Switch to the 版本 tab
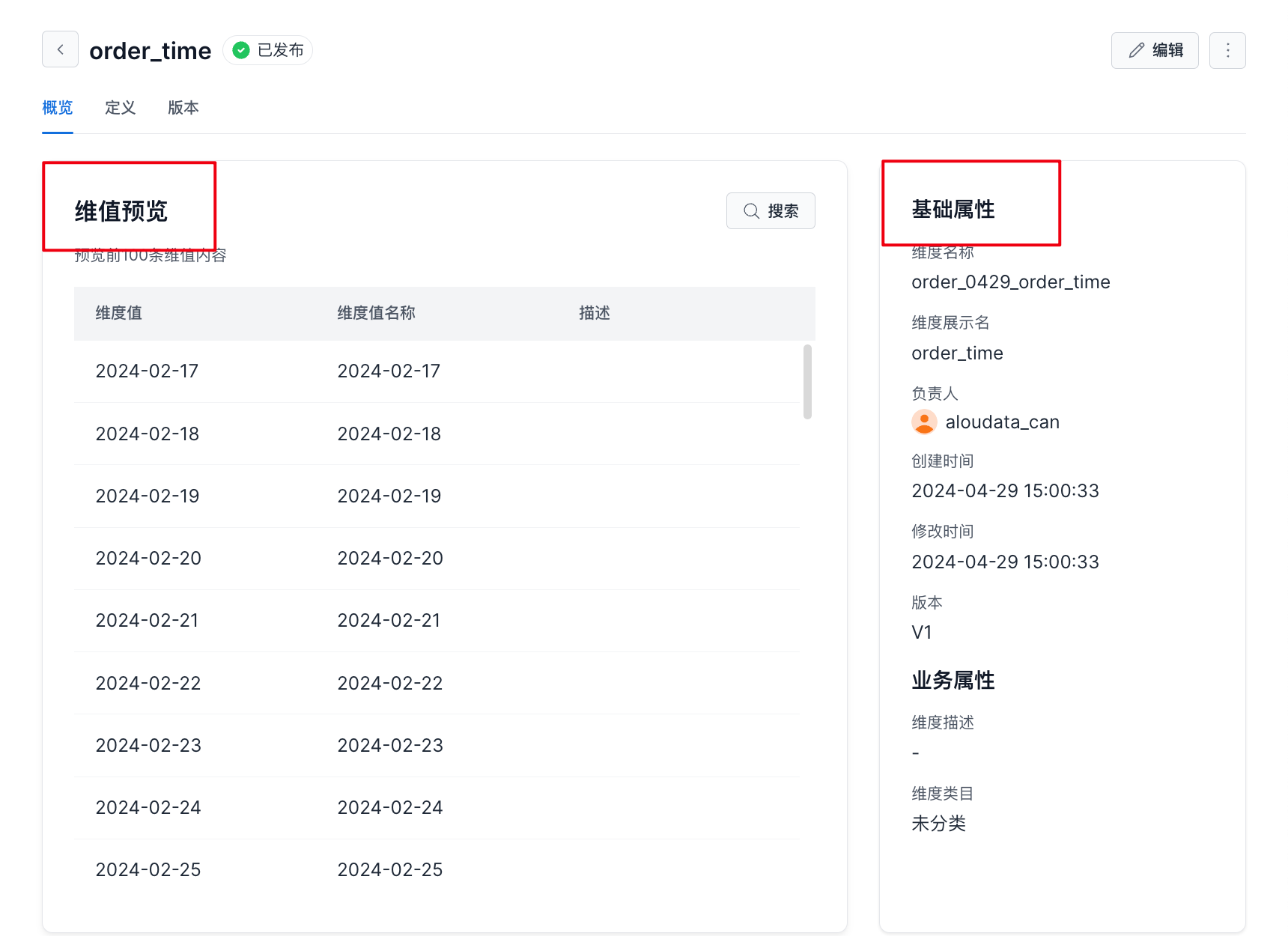 pyautogui.click(x=183, y=108)
